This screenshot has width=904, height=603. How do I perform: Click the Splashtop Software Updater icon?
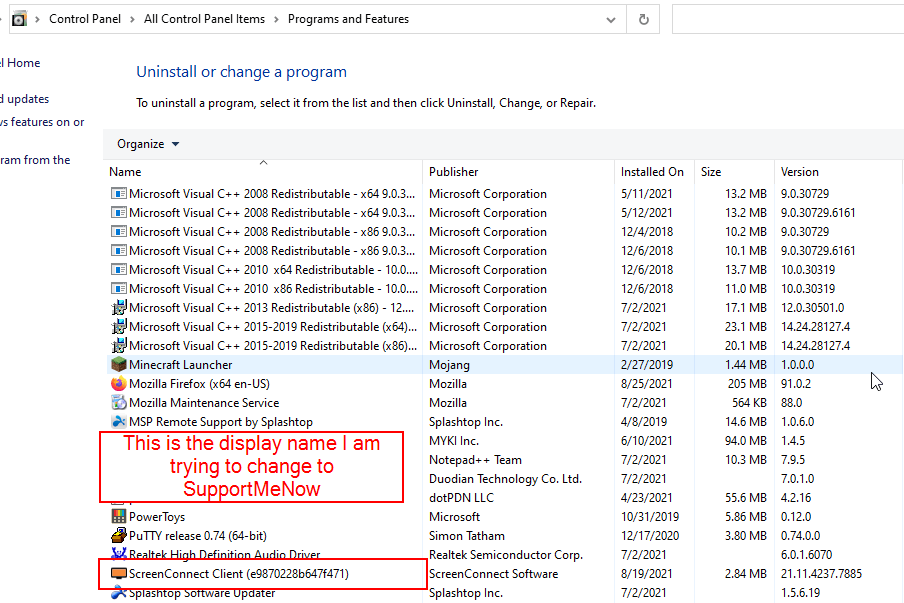tap(119, 592)
